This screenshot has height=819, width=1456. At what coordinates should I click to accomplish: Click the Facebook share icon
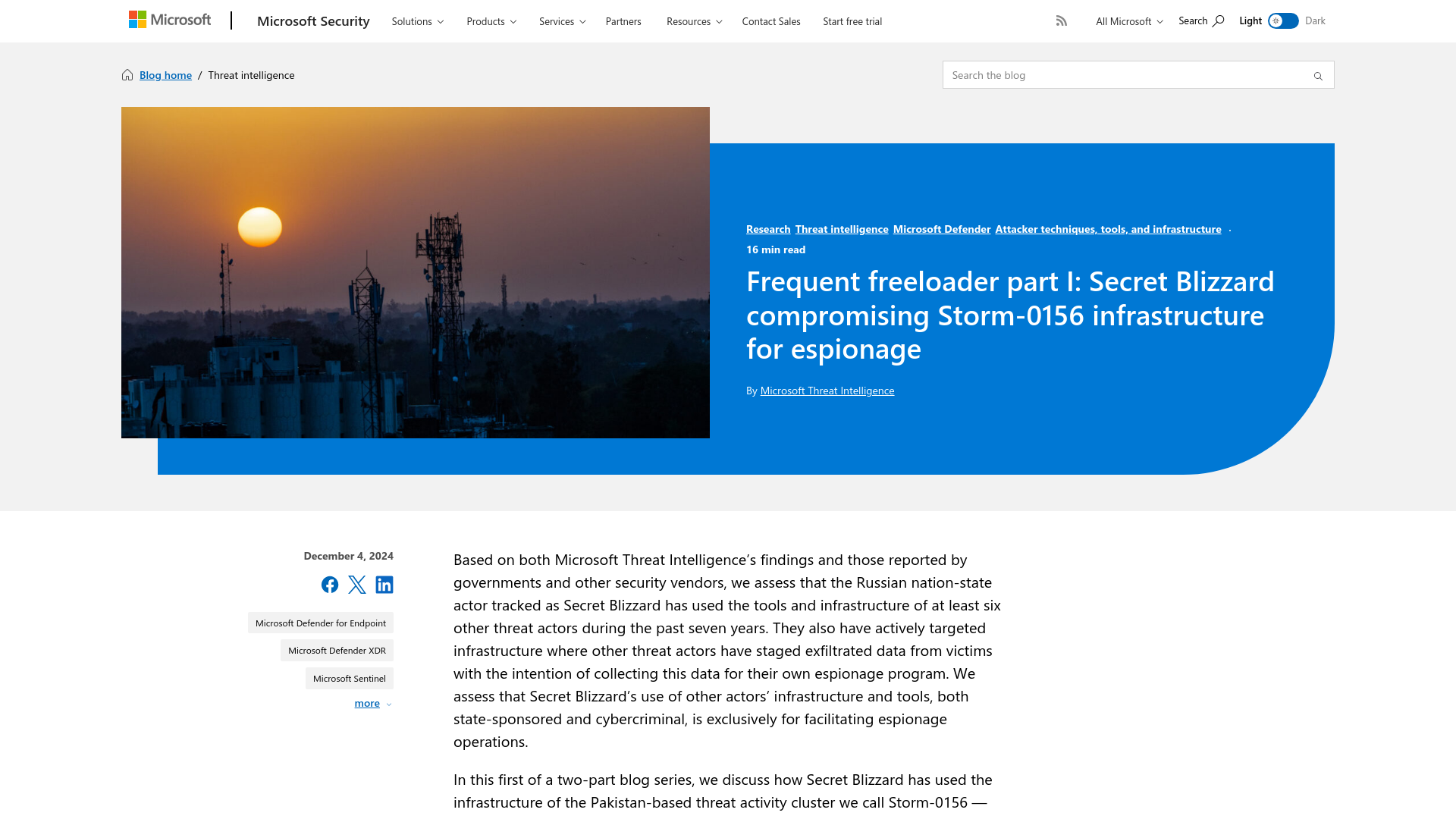pyautogui.click(x=329, y=584)
